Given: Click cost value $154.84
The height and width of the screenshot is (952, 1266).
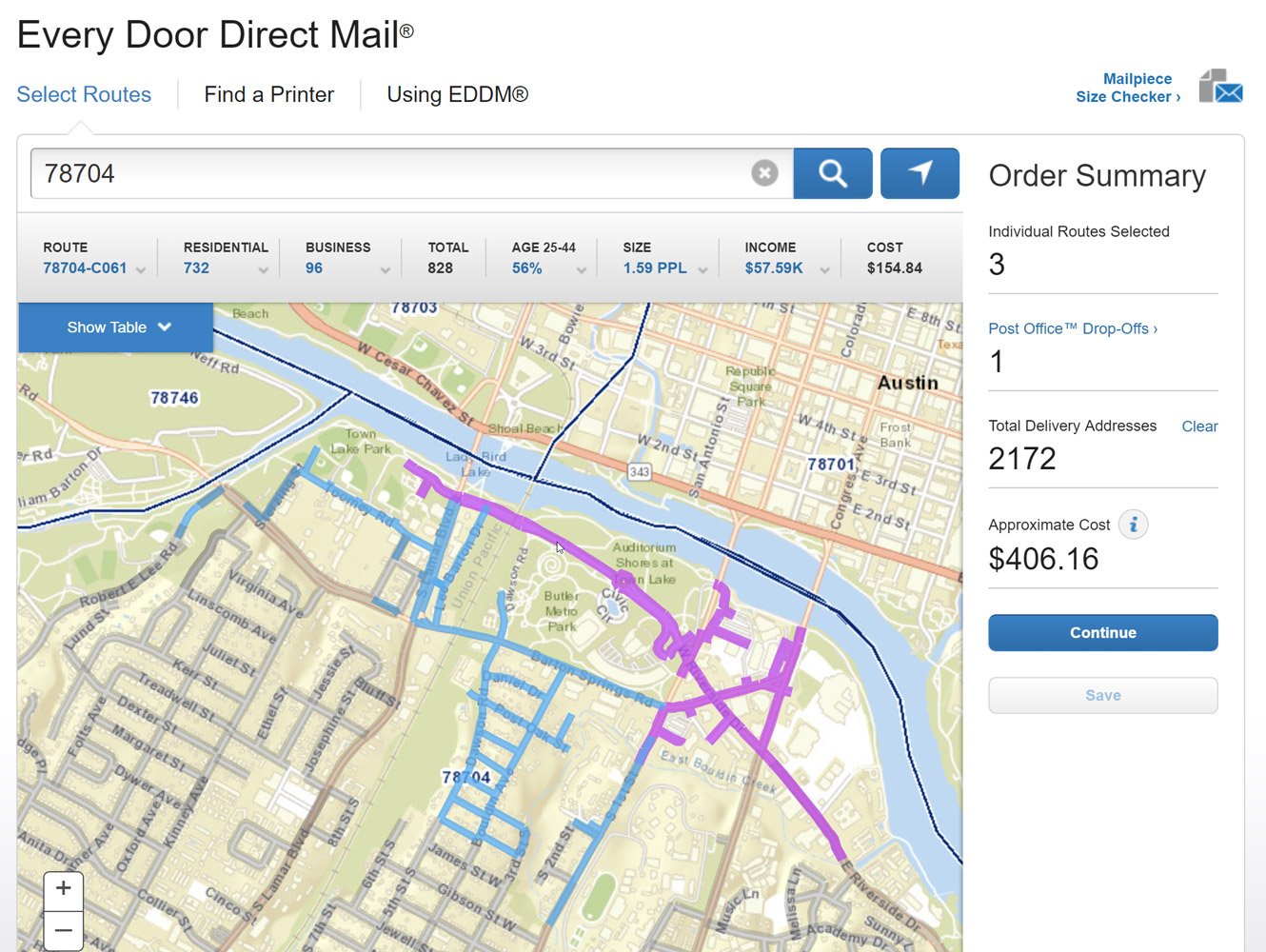Looking at the screenshot, I should [x=895, y=268].
